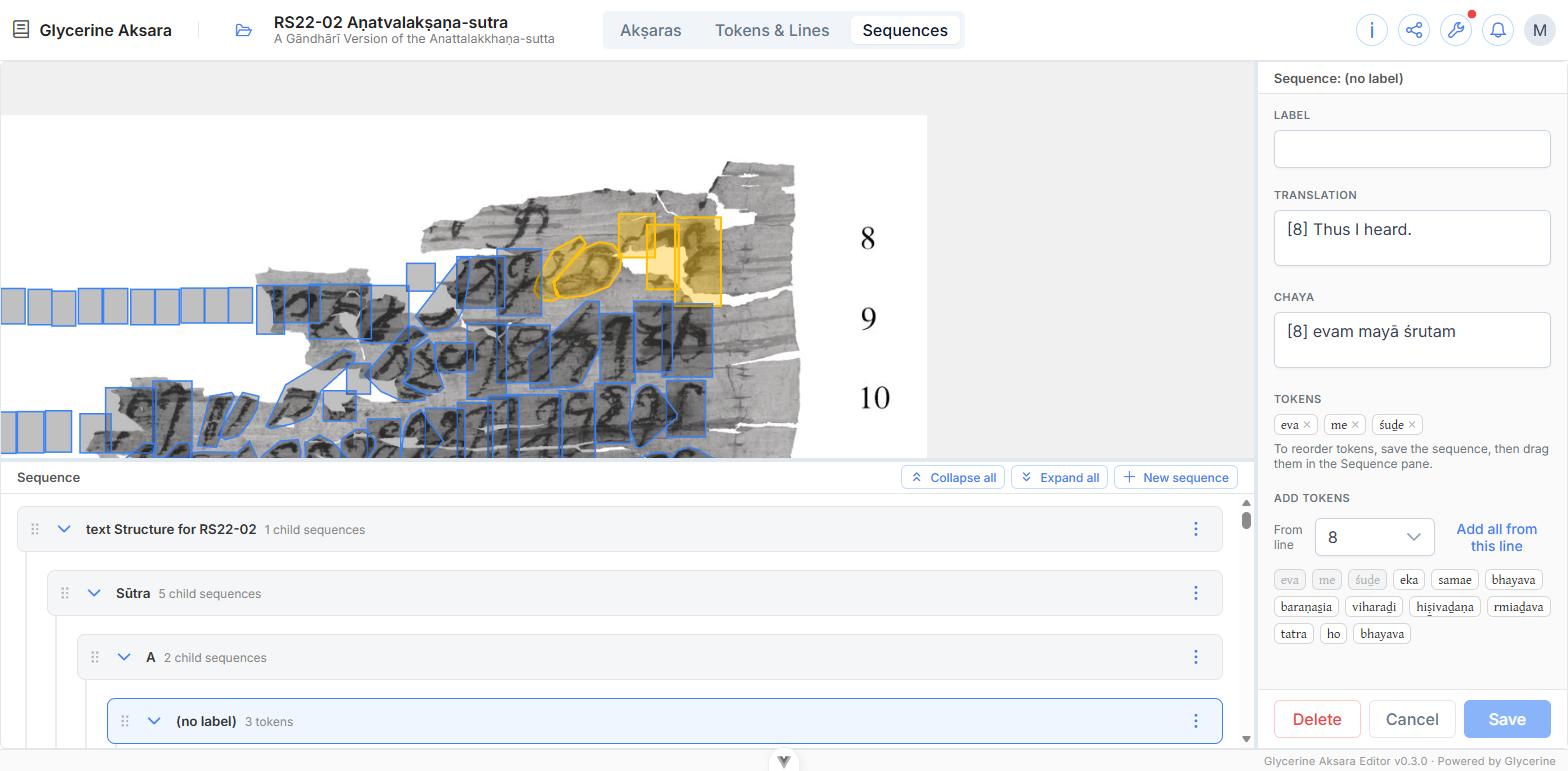The height and width of the screenshot is (771, 1568).
Task: Open the user avatar M menu
Action: coord(1539,30)
